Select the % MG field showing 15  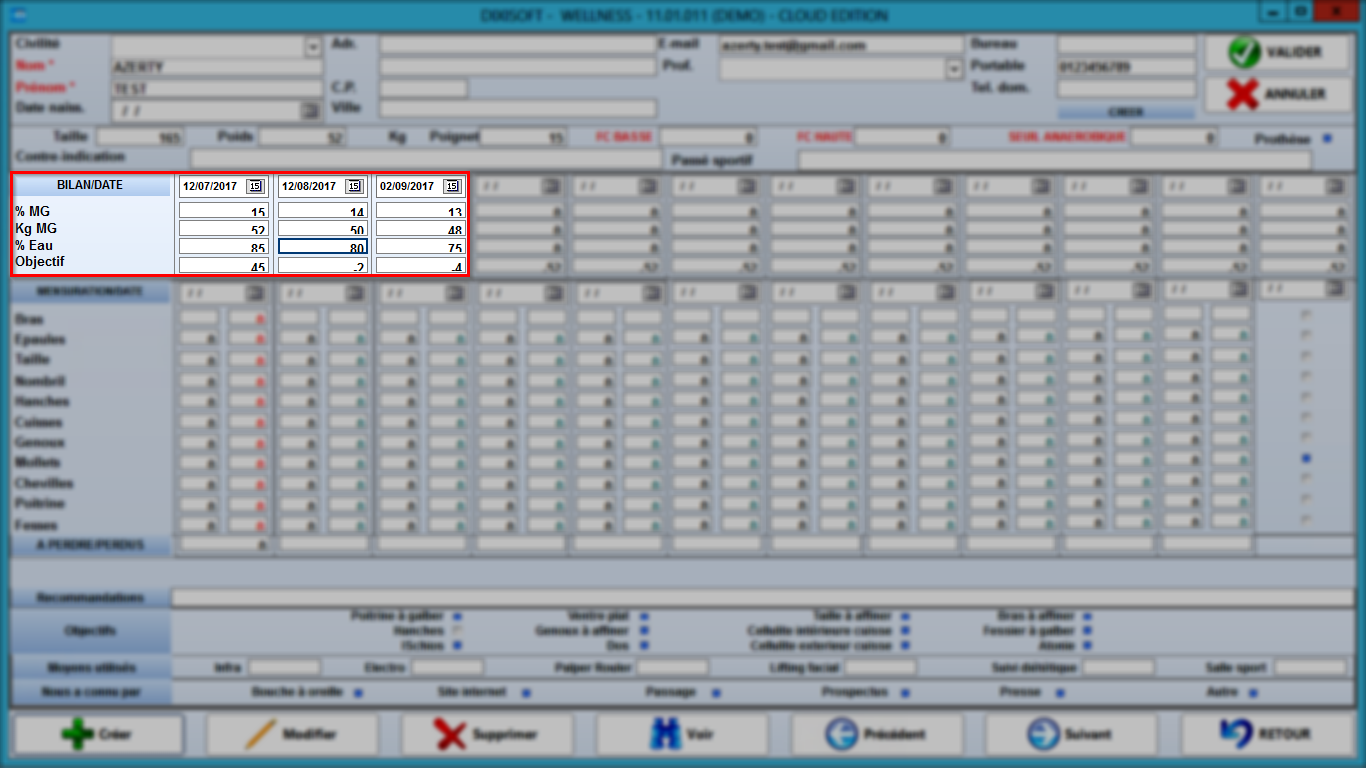tap(224, 211)
